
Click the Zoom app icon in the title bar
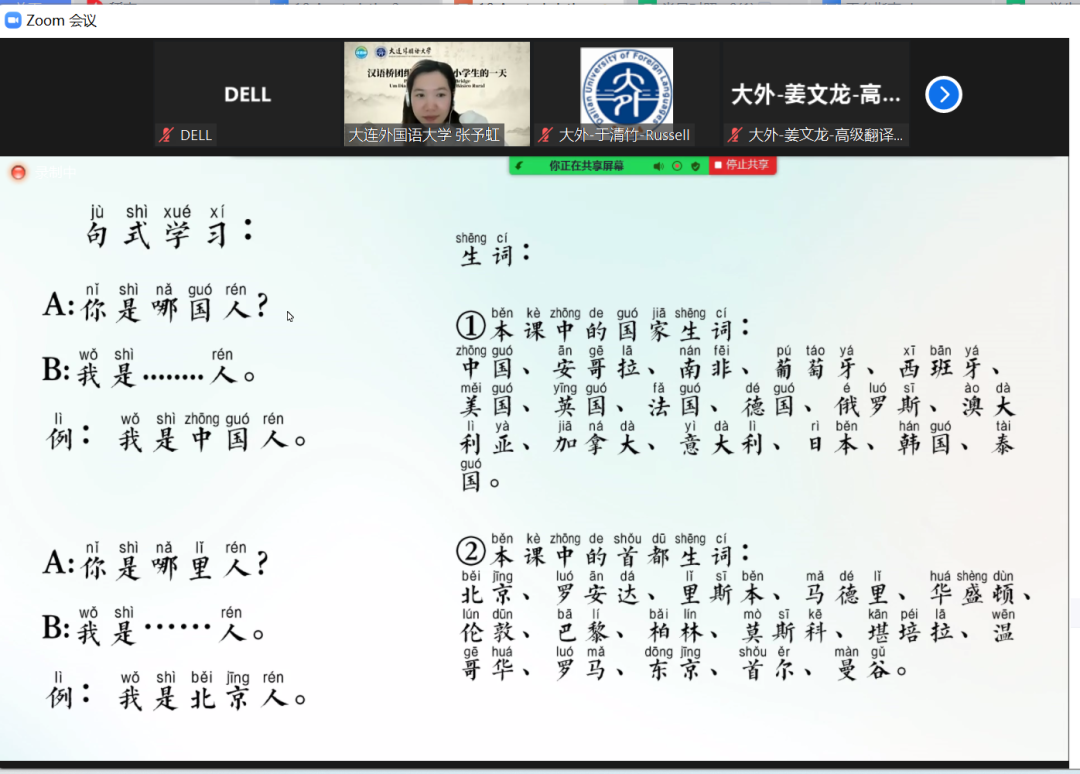[14, 20]
